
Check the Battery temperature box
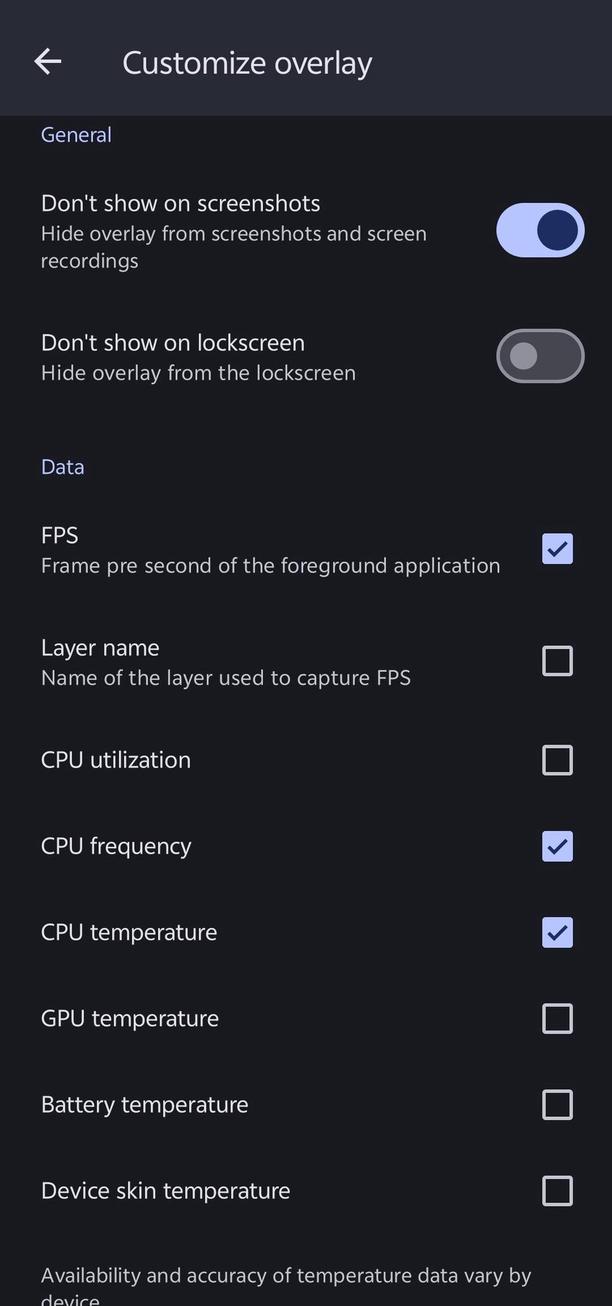coord(557,1104)
